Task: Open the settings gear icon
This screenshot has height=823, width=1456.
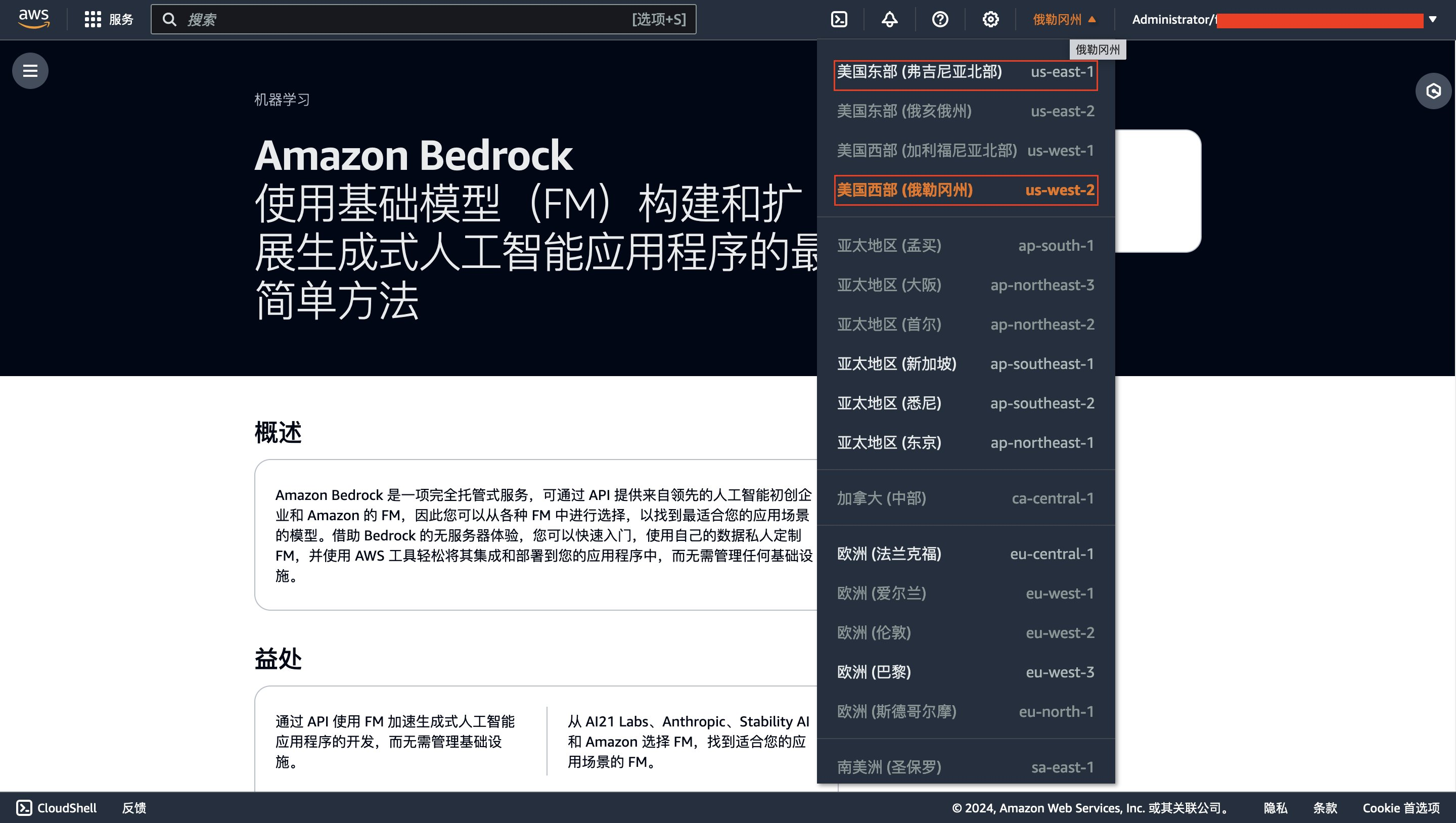Action: pos(990,19)
